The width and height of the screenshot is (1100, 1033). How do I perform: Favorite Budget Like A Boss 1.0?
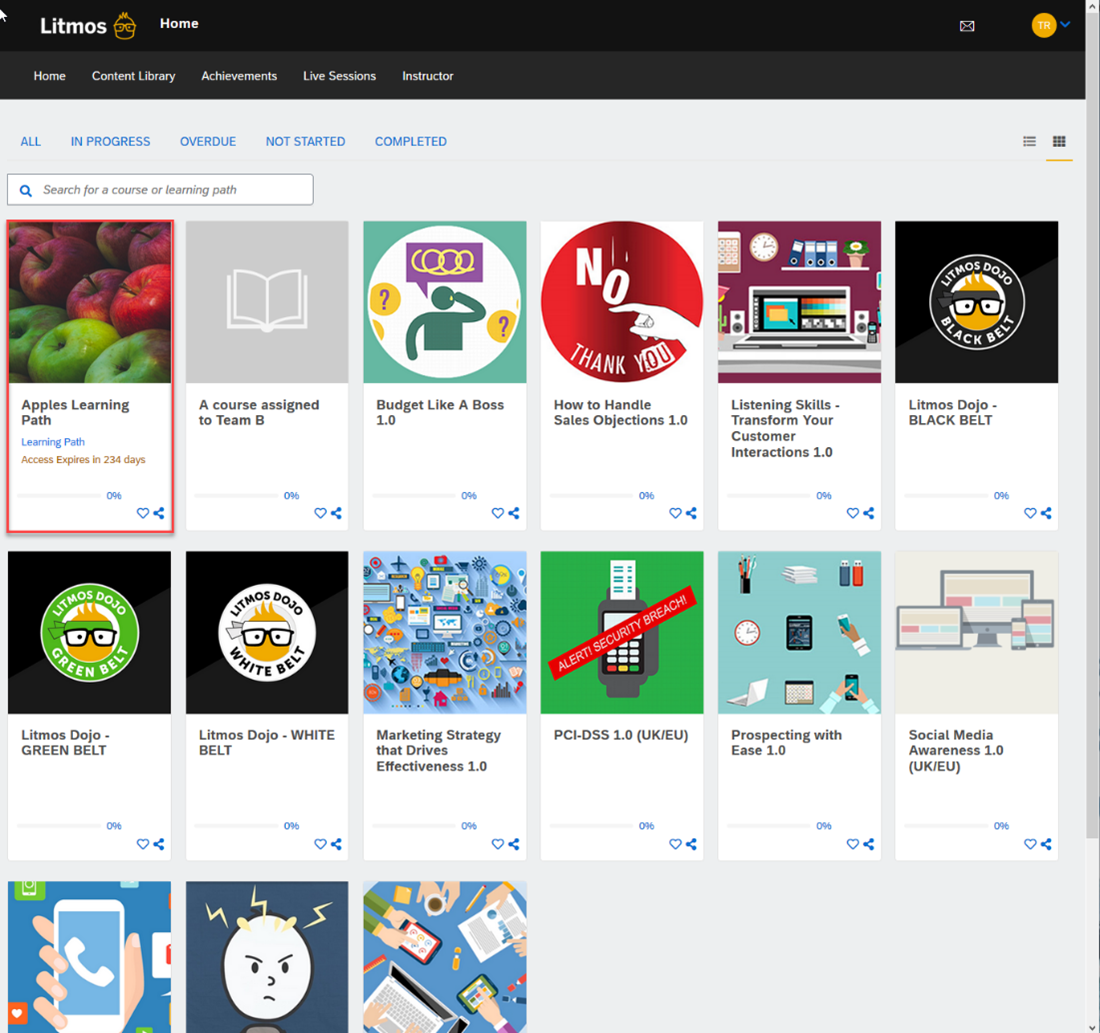tap(497, 513)
